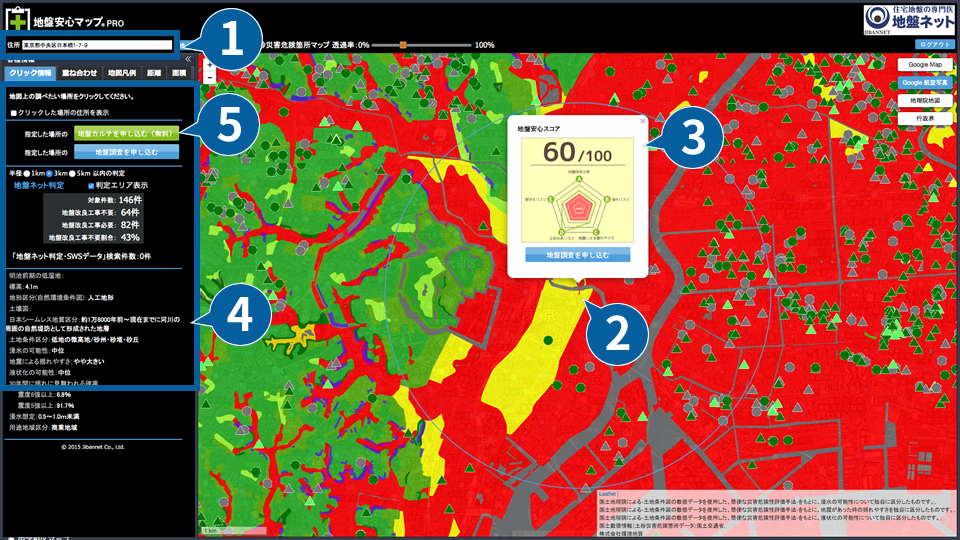Click the © 2015 Jibannet Co., Ltd. text
Image resolution: width=960 pixels, height=540 pixels.
(x=93, y=447)
